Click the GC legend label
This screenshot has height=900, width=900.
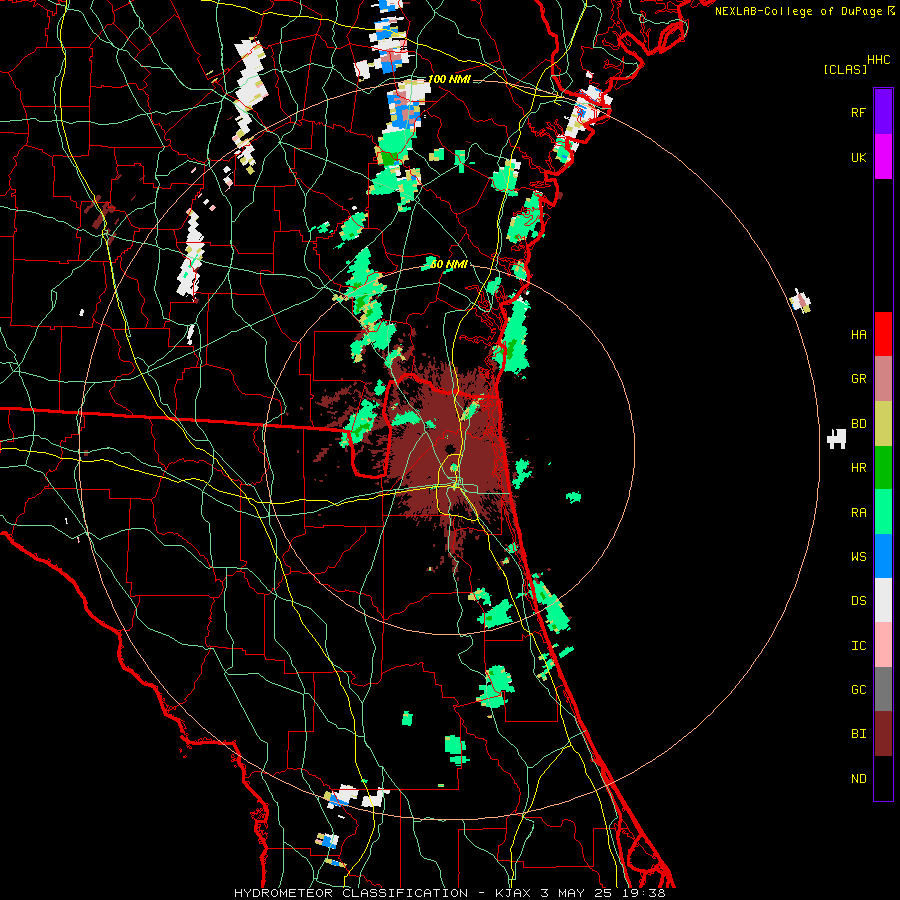click(858, 690)
